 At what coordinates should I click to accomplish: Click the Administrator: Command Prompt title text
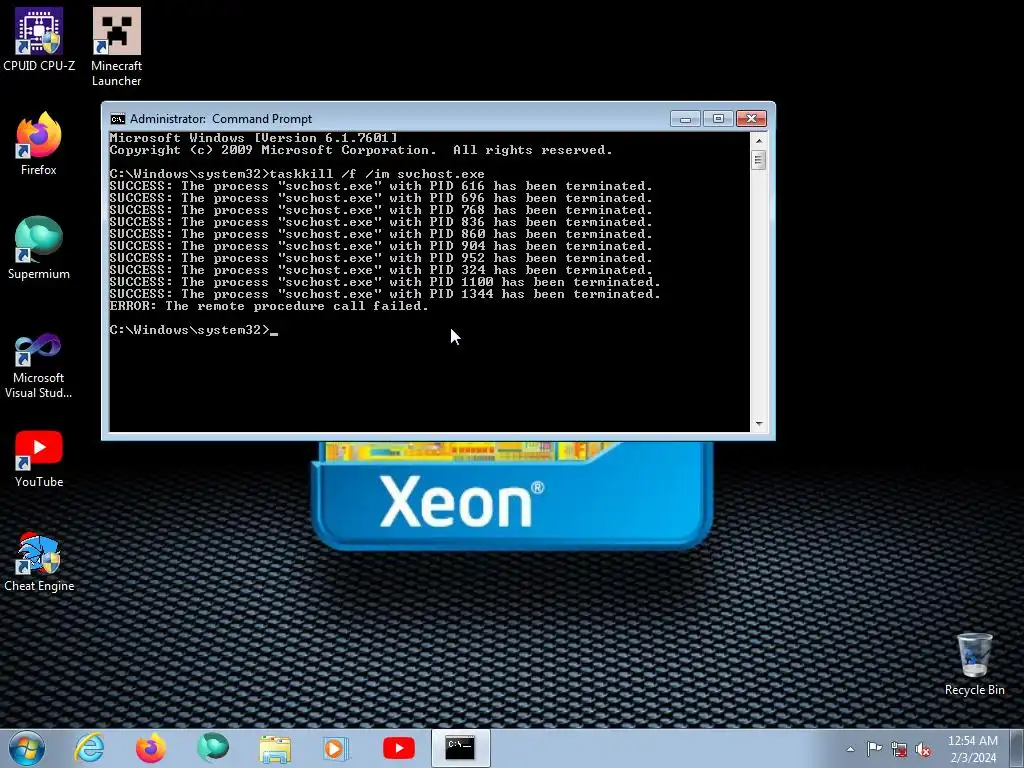pyautogui.click(x=221, y=119)
